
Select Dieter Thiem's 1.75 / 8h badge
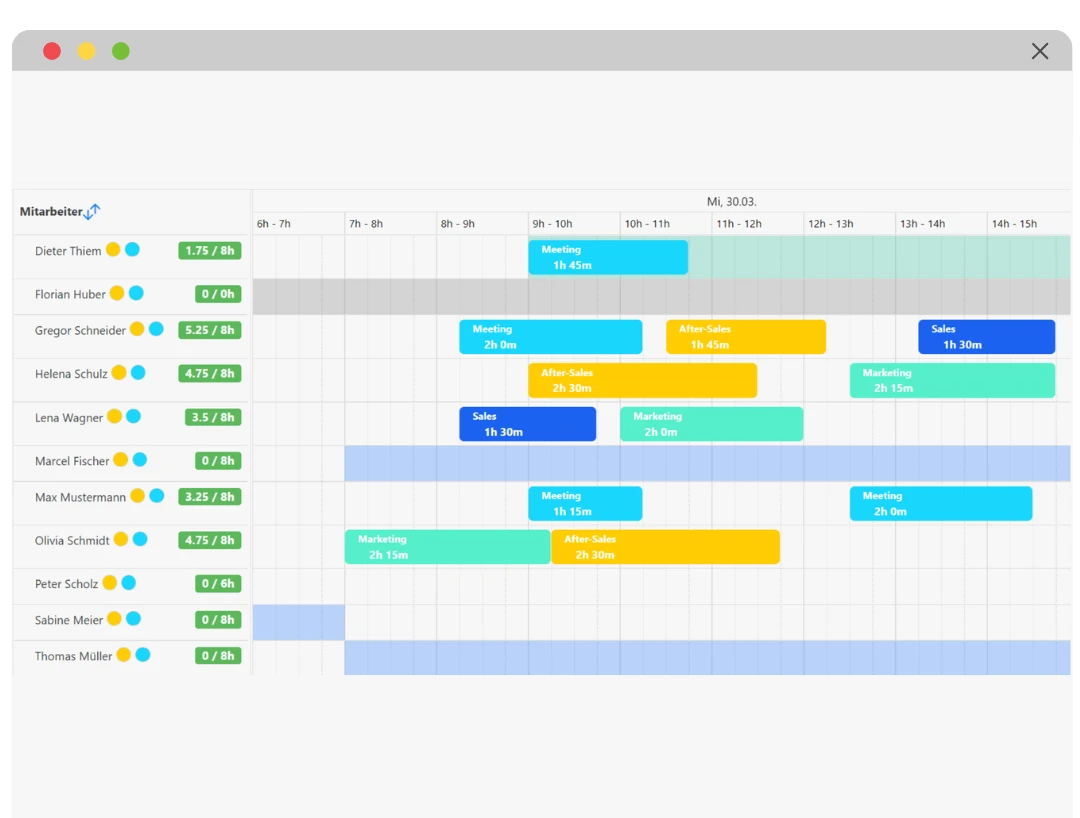coord(209,251)
